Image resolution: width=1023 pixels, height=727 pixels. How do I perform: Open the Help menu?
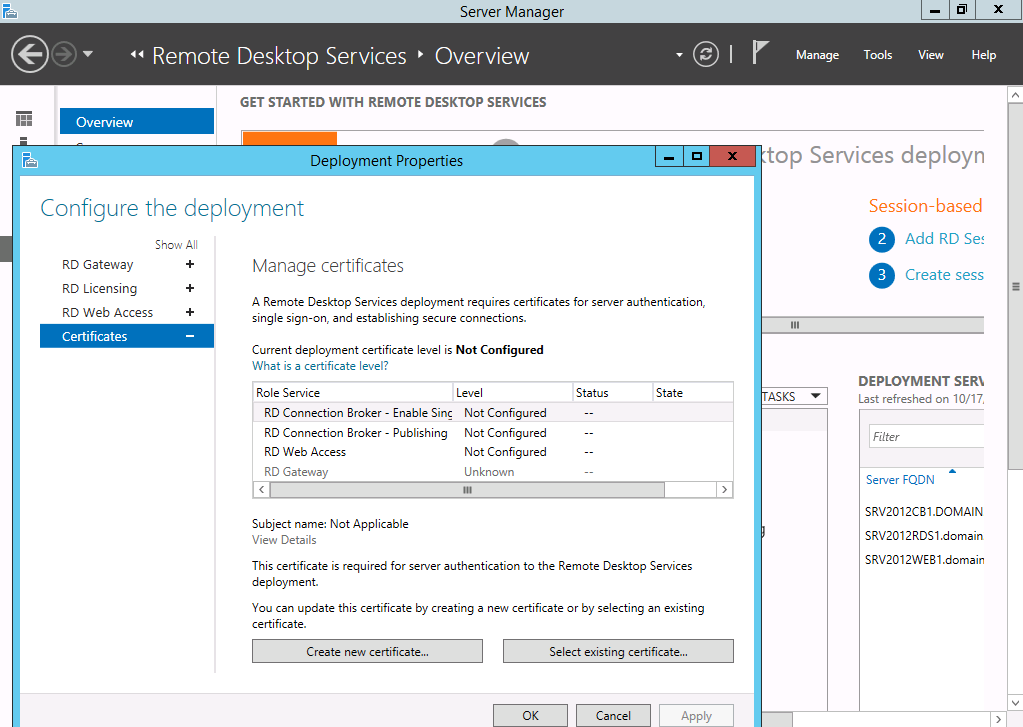point(983,55)
